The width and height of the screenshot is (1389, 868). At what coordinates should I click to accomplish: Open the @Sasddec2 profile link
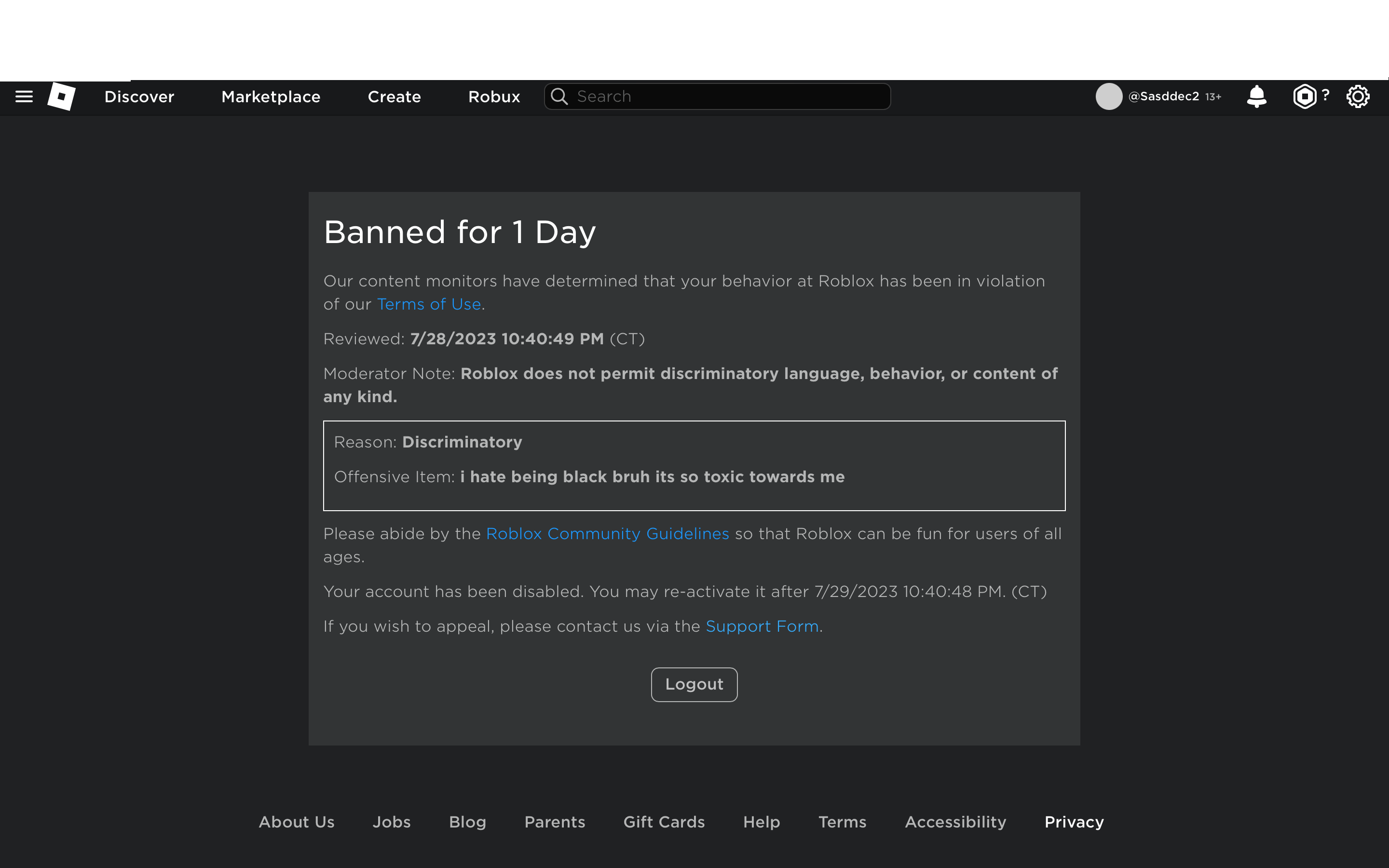(x=1163, y=96)
